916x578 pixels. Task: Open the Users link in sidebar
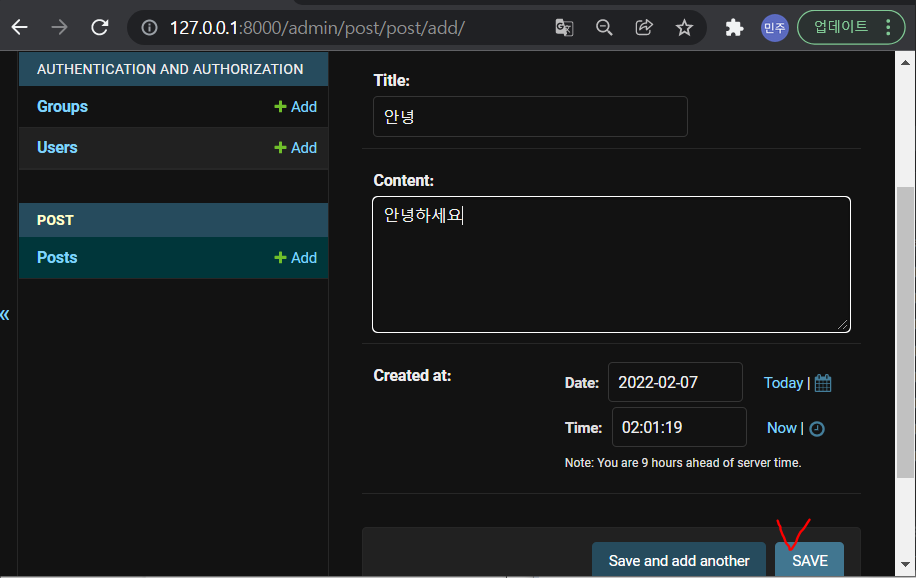coord(57,147)
